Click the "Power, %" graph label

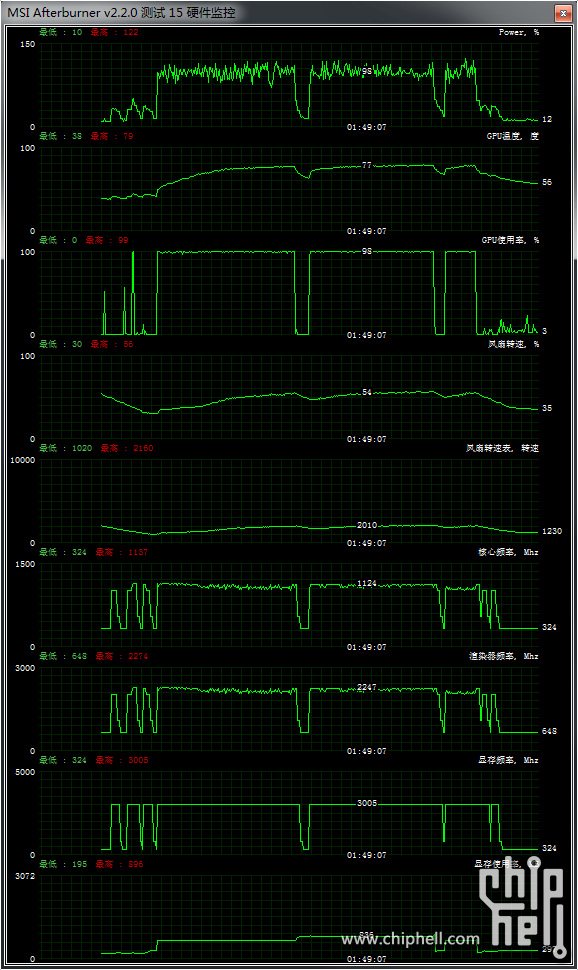click(x=519, y=32)
